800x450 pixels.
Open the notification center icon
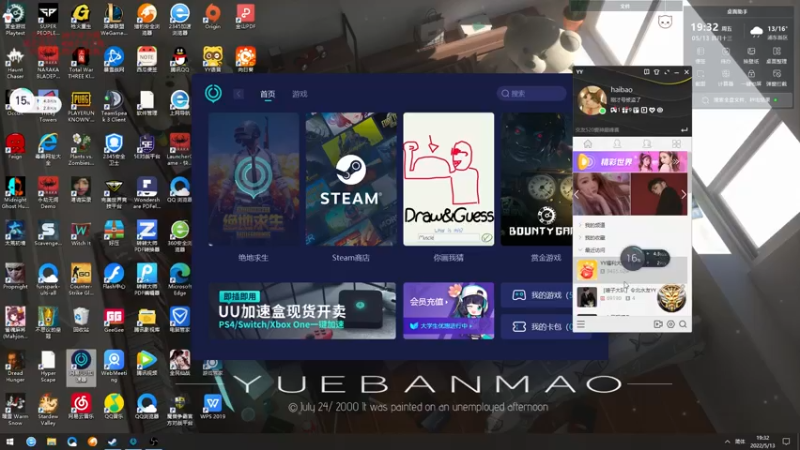tap(787, 442)
